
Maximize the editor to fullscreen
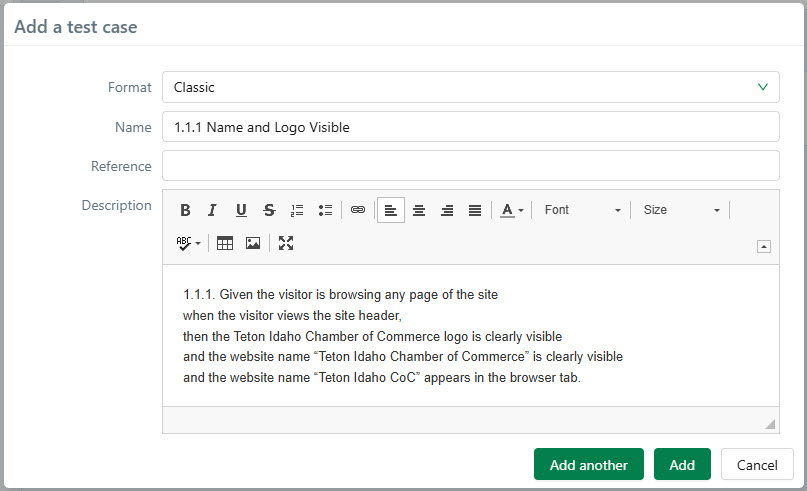click(x=286, y=243)
